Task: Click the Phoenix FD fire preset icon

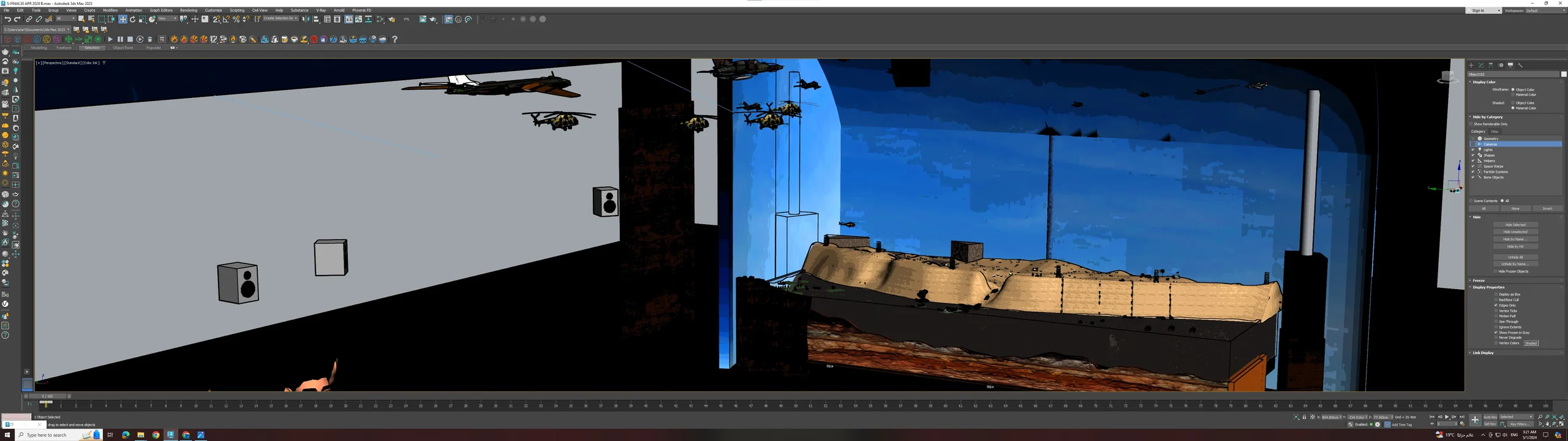Action: pyautogui.click(x=174, y=39)
